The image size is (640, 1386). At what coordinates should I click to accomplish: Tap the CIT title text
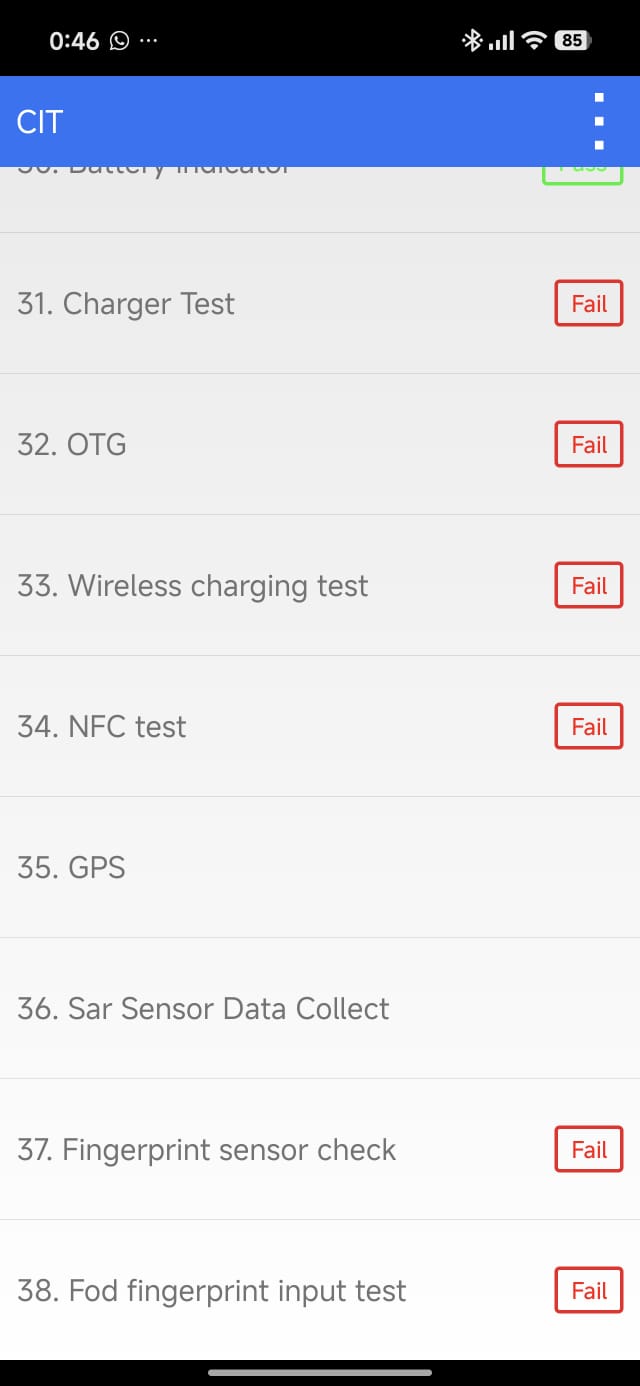pyautogui.click(x=40, y=122)
